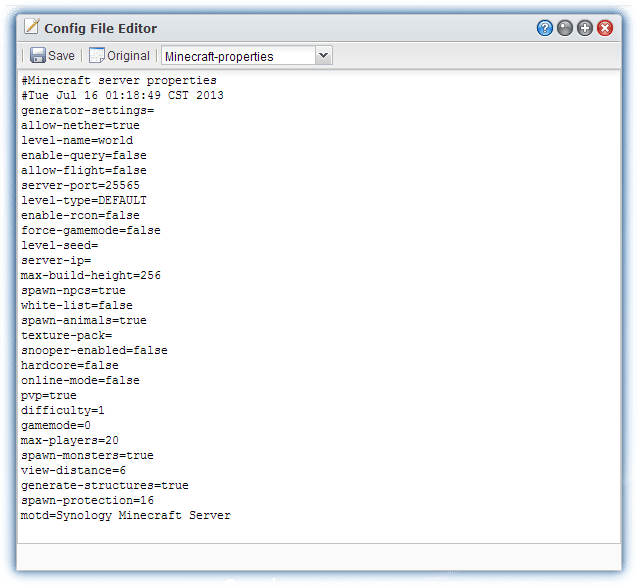The image size is (637, 586).
Task: Click the 'spawn-monsters=true' line
Action: [x=87, y=456]
